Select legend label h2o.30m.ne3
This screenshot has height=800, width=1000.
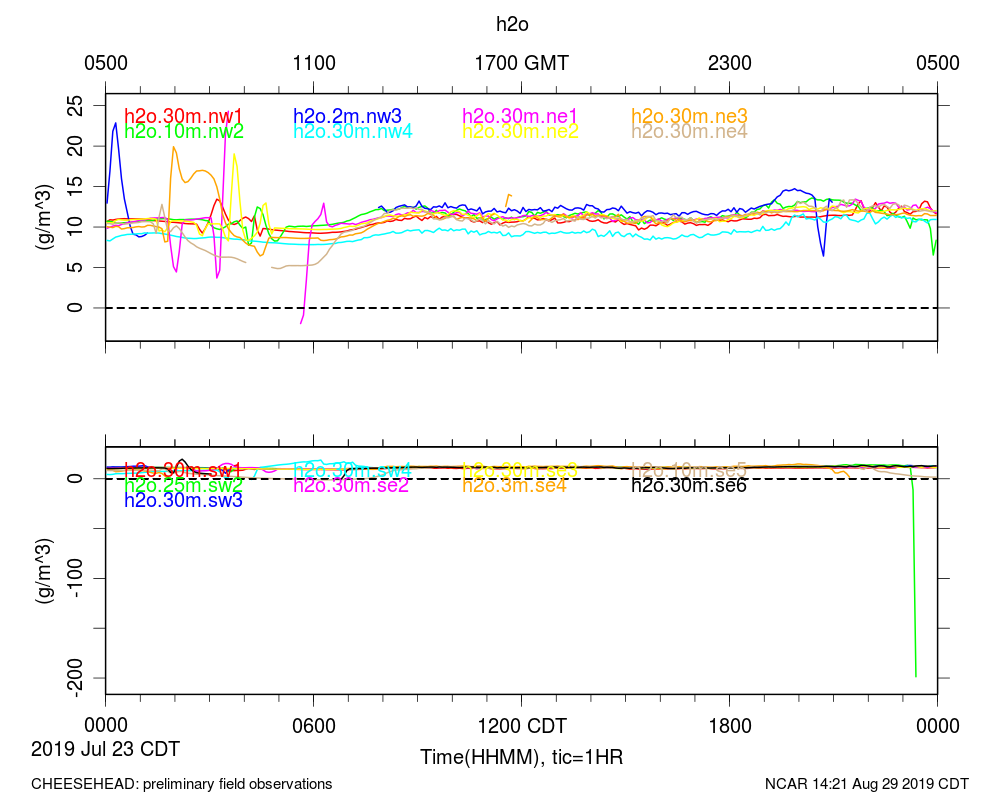pos(689,116)
